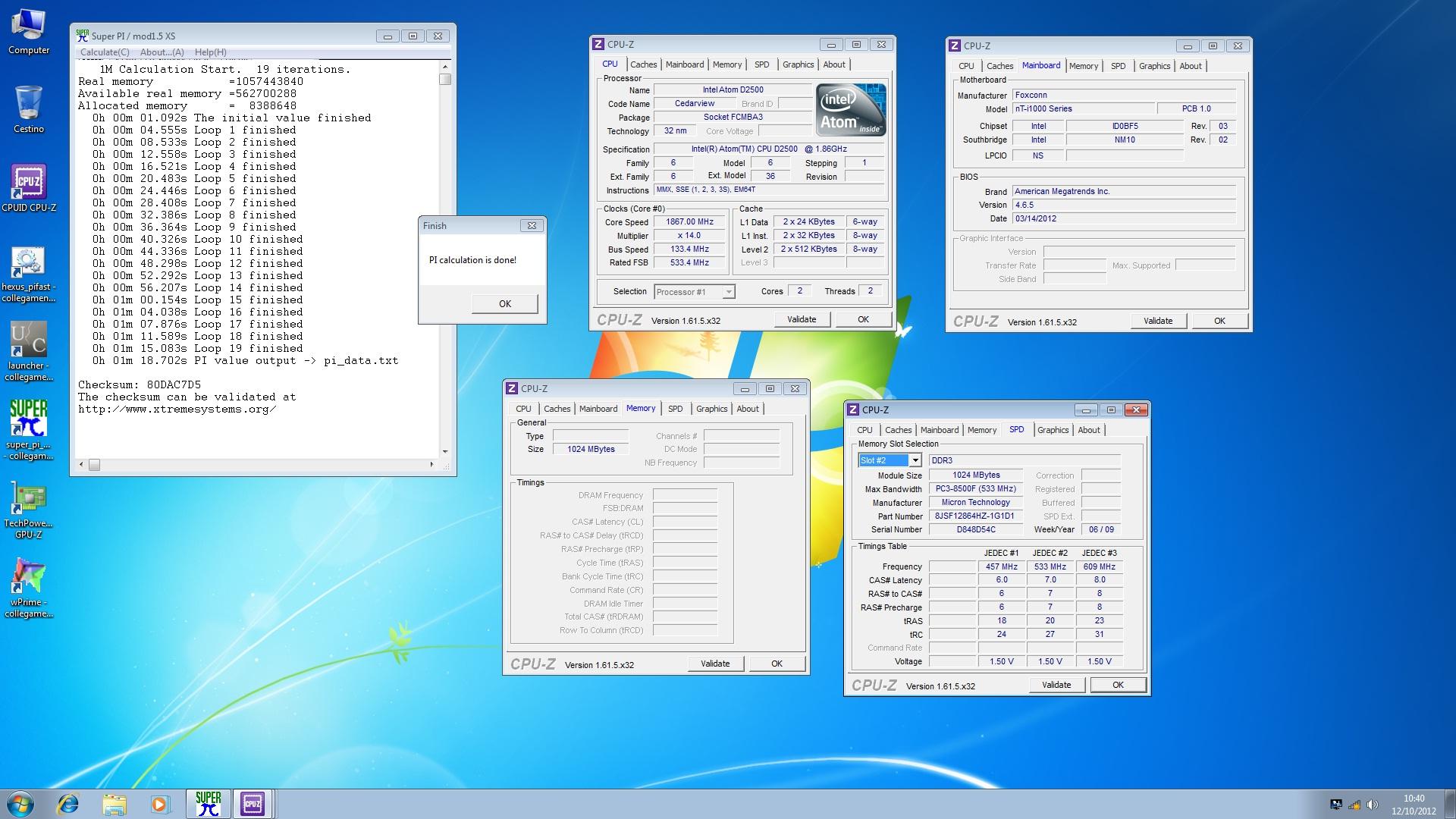Click OK in Memory window
Viewport: 1456px width, 819px height.
tap(777, 664)
